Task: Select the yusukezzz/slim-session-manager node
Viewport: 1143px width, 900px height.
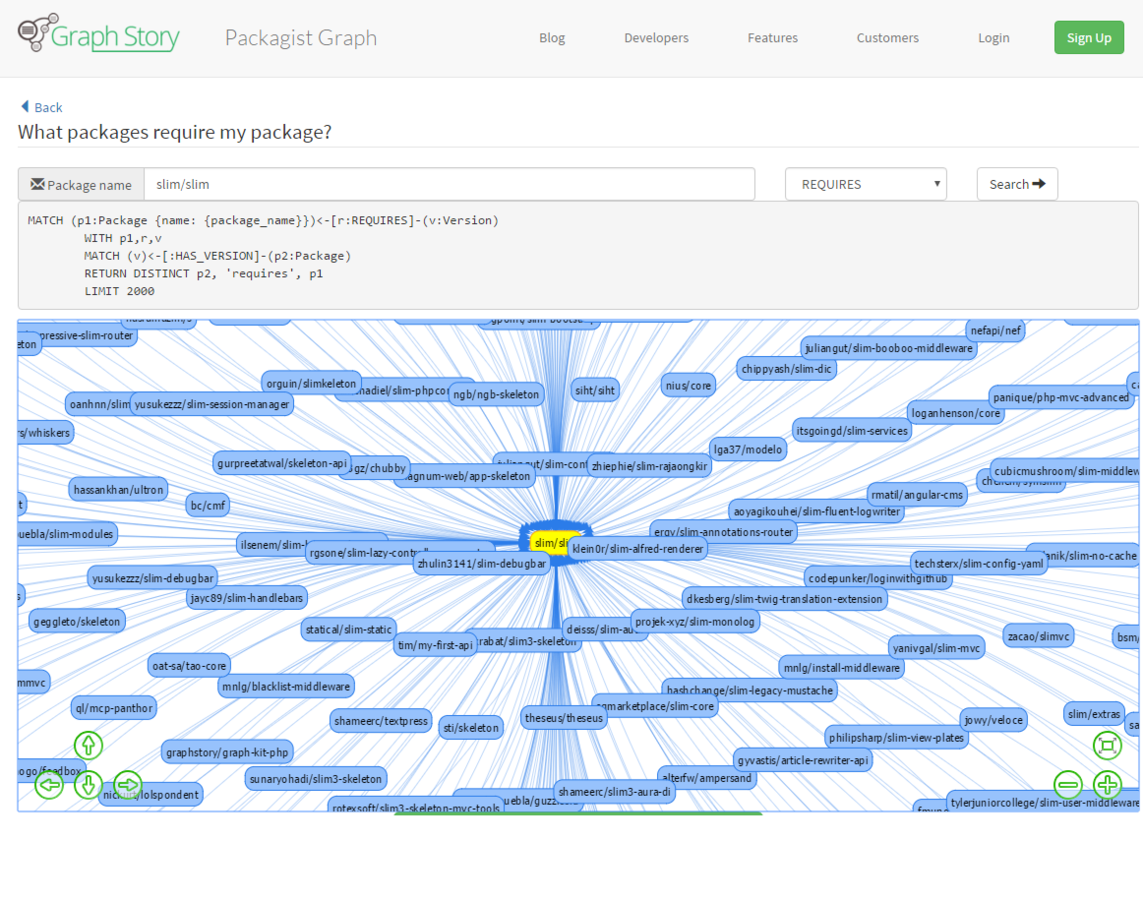Action: [x=212, y=404]
